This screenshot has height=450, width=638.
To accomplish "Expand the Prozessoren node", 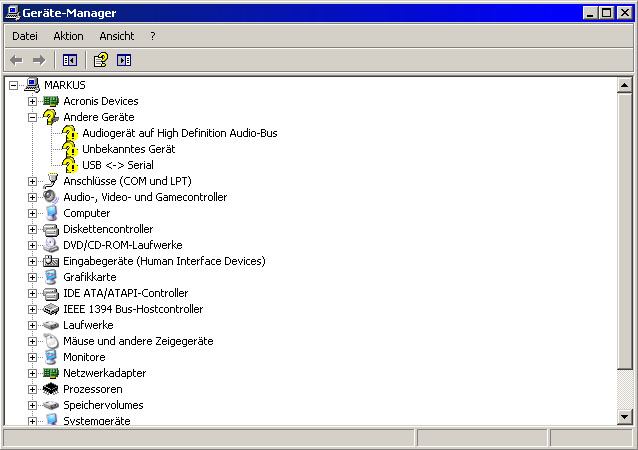I will tap(33, 389).
